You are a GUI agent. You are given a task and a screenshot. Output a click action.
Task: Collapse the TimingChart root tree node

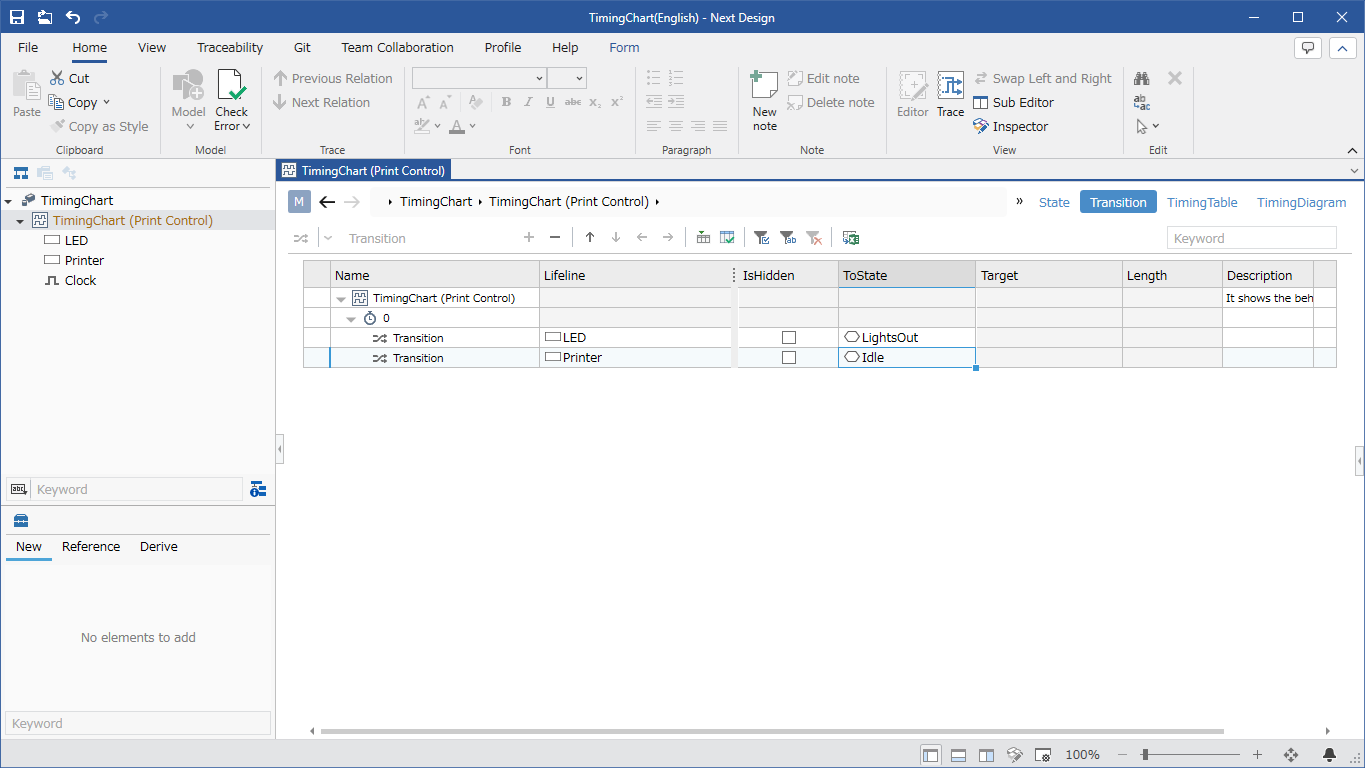click(x=9, y=201)
